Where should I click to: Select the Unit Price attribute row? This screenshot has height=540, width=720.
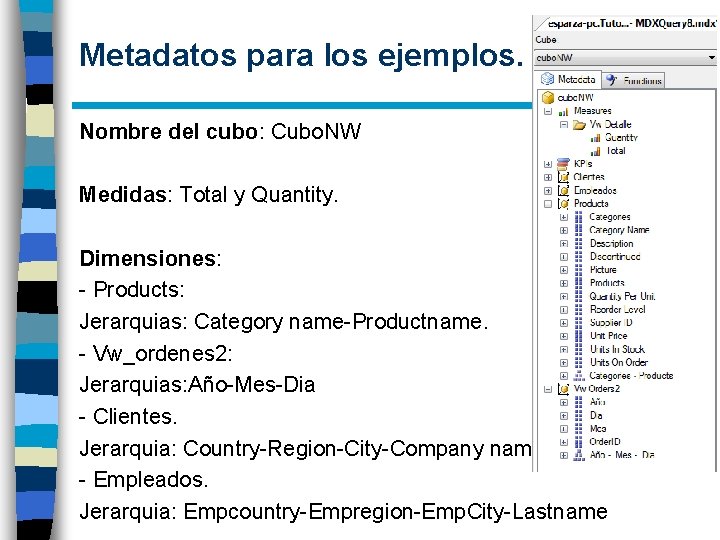(x=608, y=336)
